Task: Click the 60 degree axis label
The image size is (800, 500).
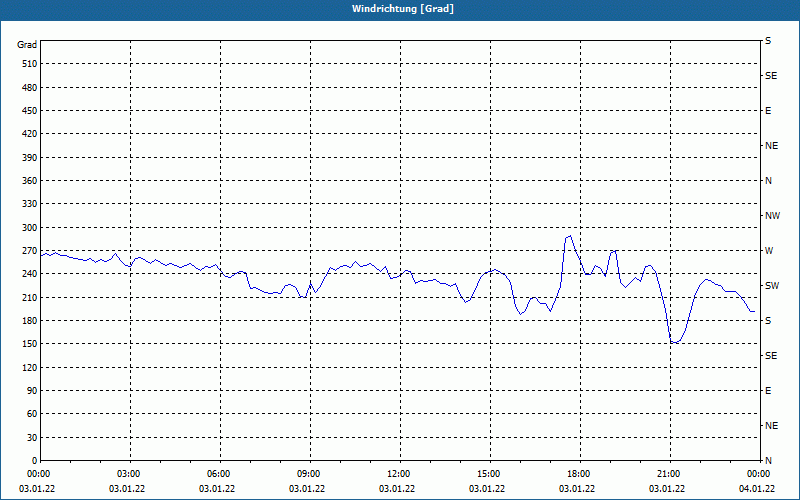Action: tap(32, 414)
